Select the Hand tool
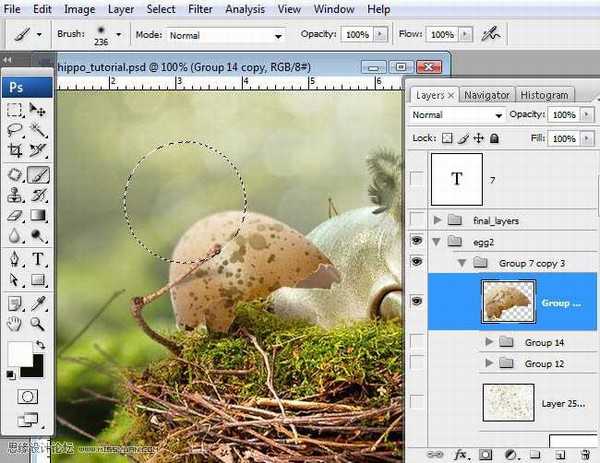600x463 pixels. 15,324
